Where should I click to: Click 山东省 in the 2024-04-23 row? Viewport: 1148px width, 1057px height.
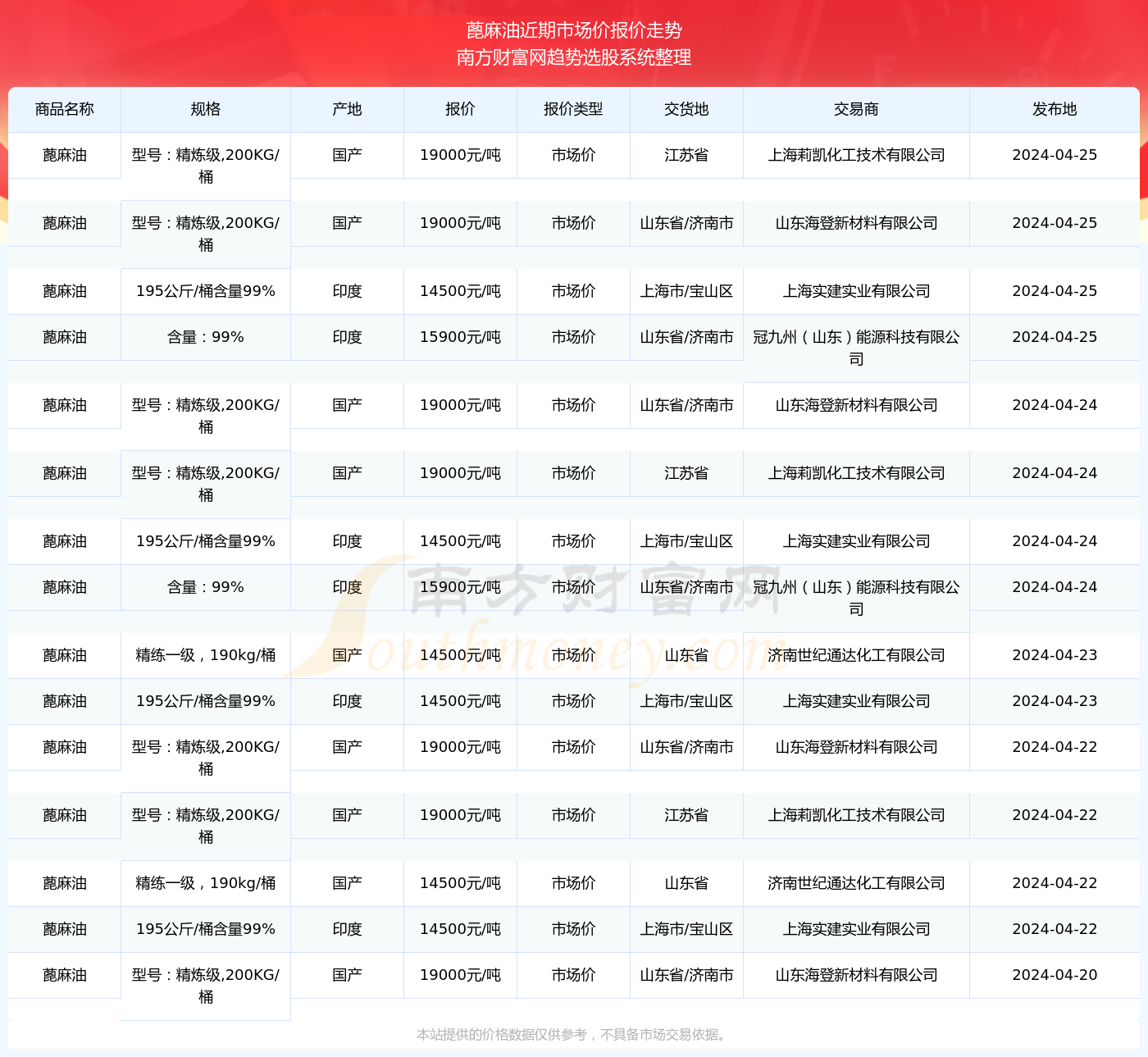click(686, 655)
